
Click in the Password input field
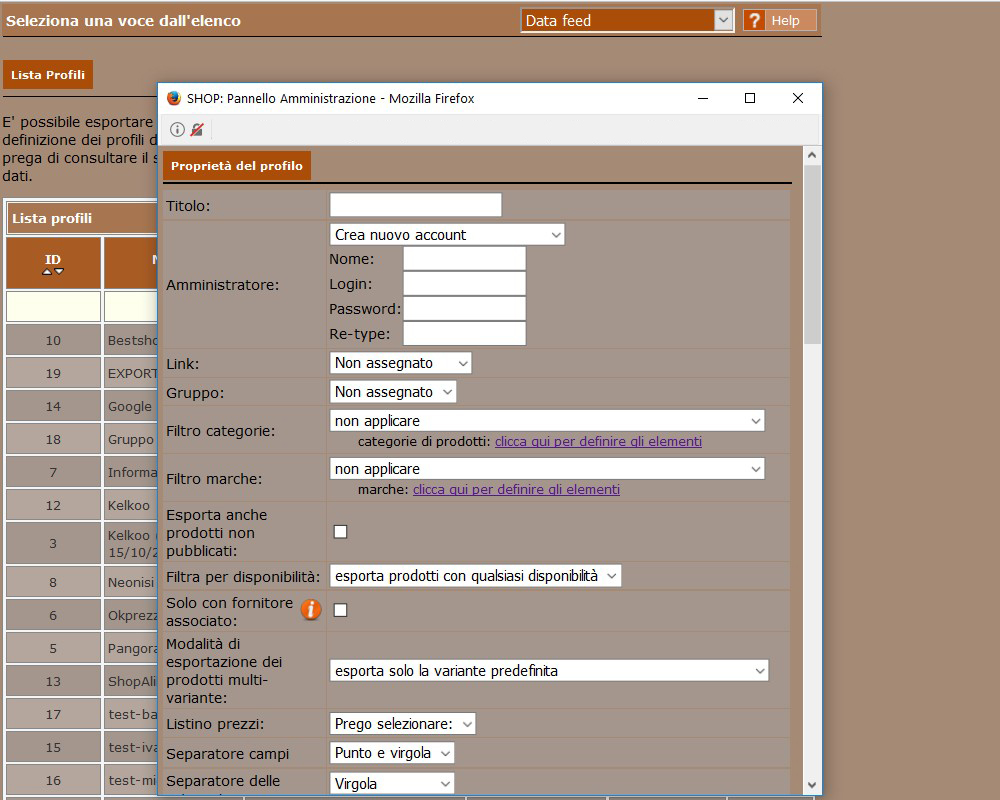tap(464, 308)
